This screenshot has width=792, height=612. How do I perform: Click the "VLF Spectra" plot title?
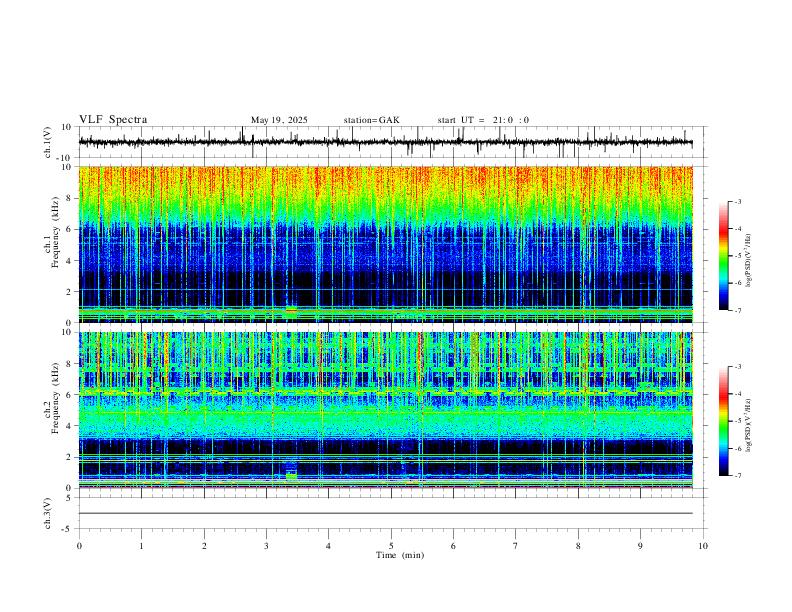tap(113, 120)
